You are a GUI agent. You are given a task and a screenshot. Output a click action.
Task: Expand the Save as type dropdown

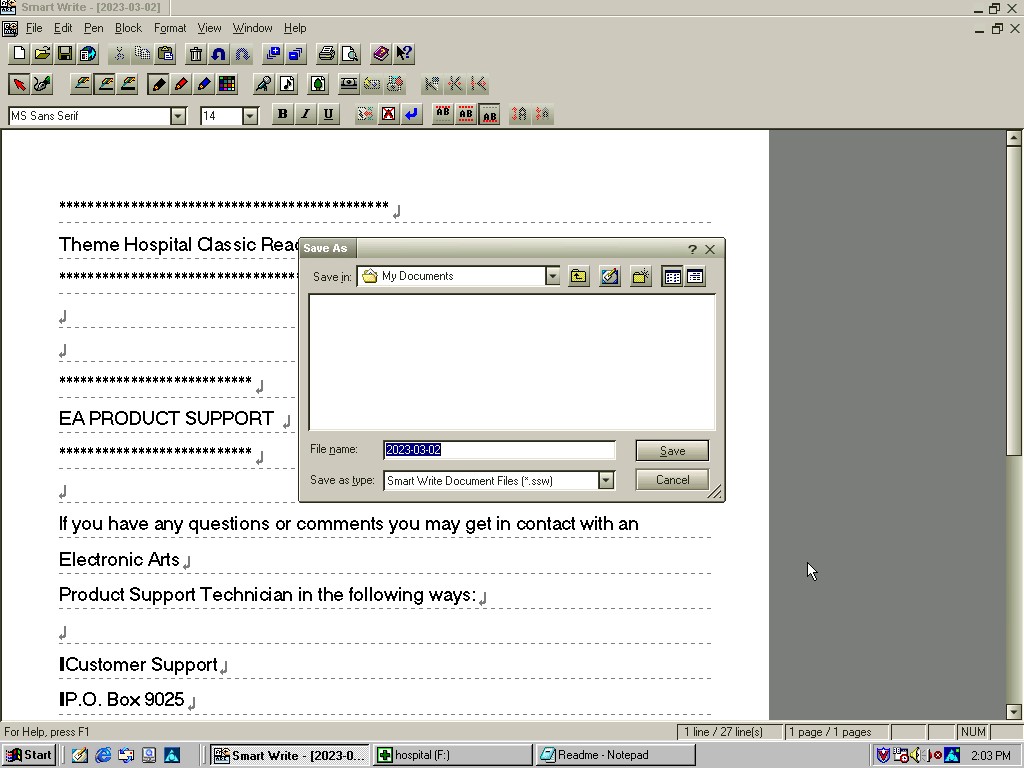pyautogui.click(x=605, y=481)
